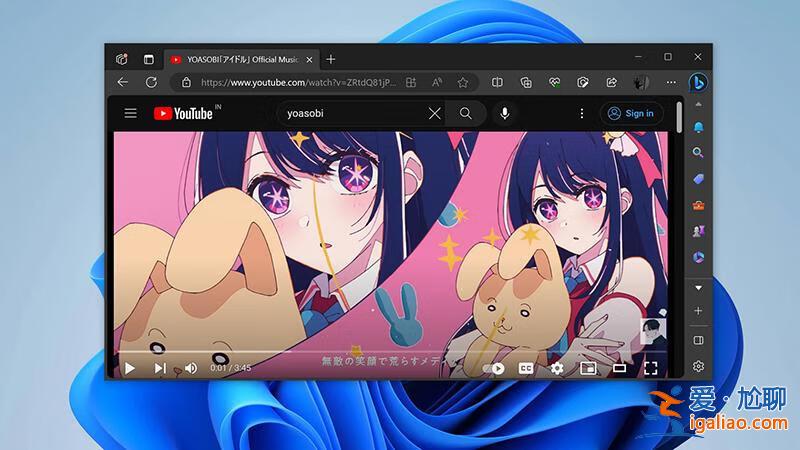Toggle closed captions on the video

[x=526, y=368]
